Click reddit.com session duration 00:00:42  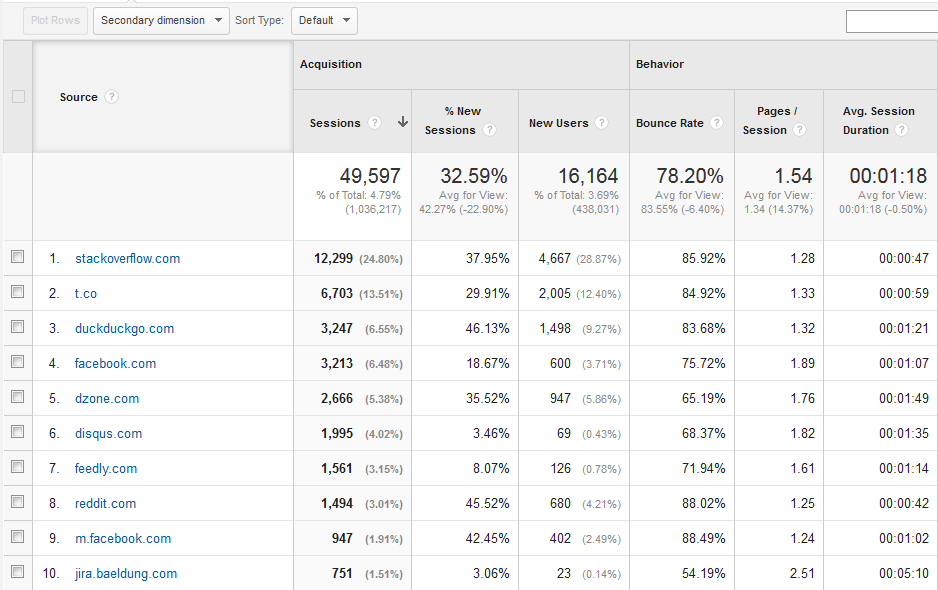904,503
